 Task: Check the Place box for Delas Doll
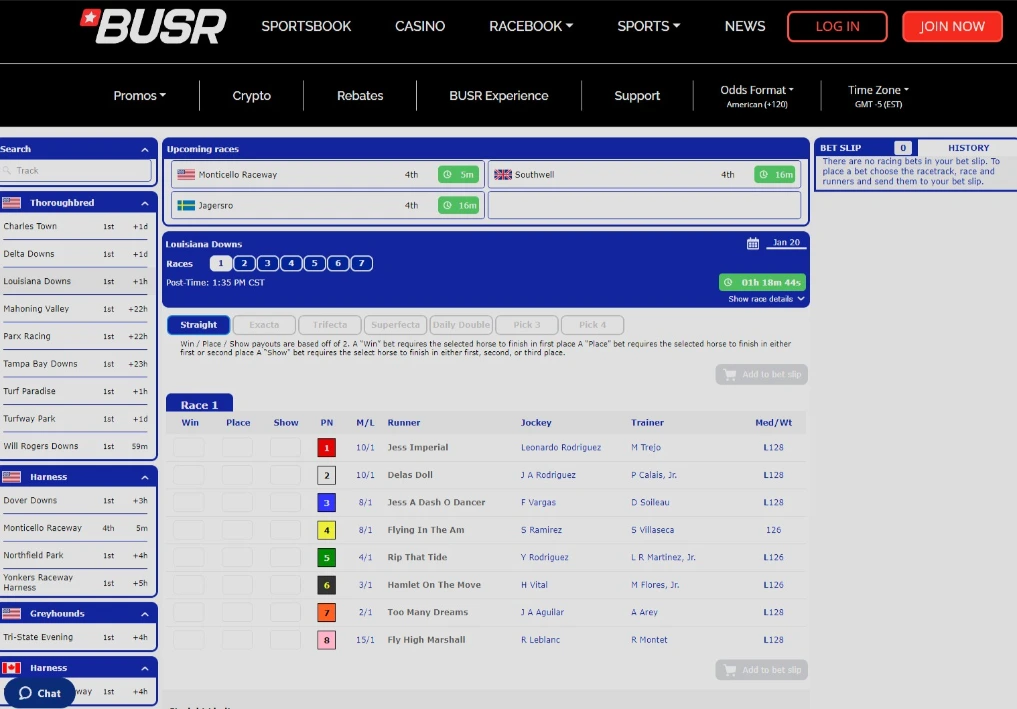click(237, 474)
